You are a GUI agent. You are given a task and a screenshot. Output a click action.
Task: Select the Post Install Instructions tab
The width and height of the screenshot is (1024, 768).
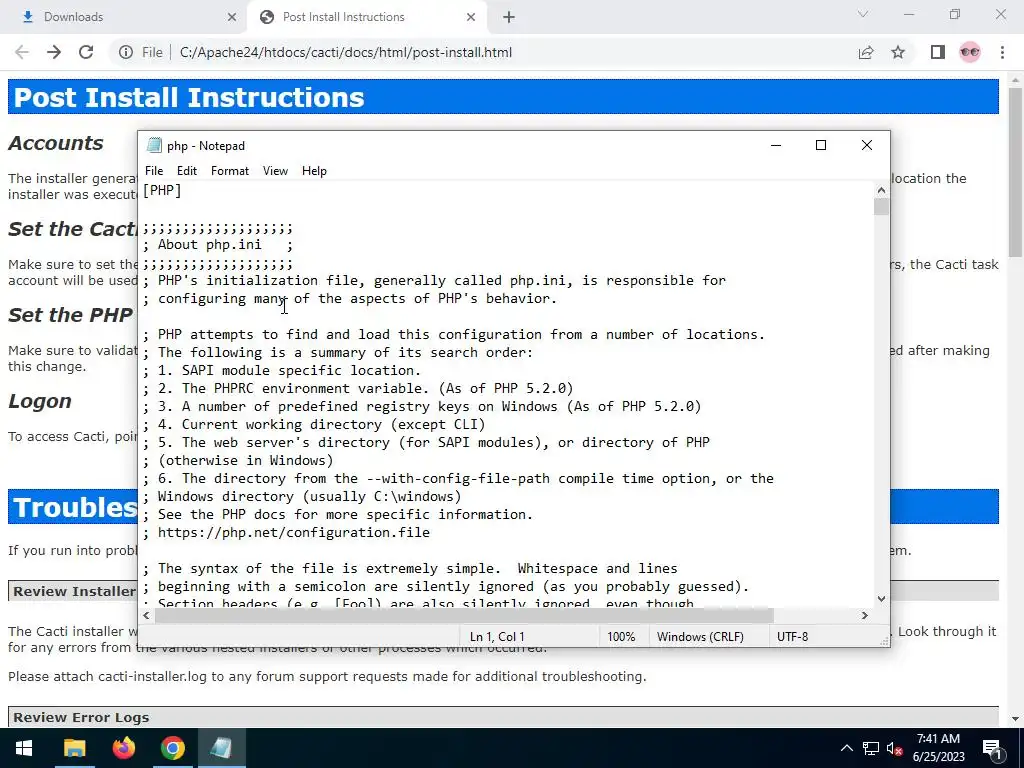coord(367,17)
